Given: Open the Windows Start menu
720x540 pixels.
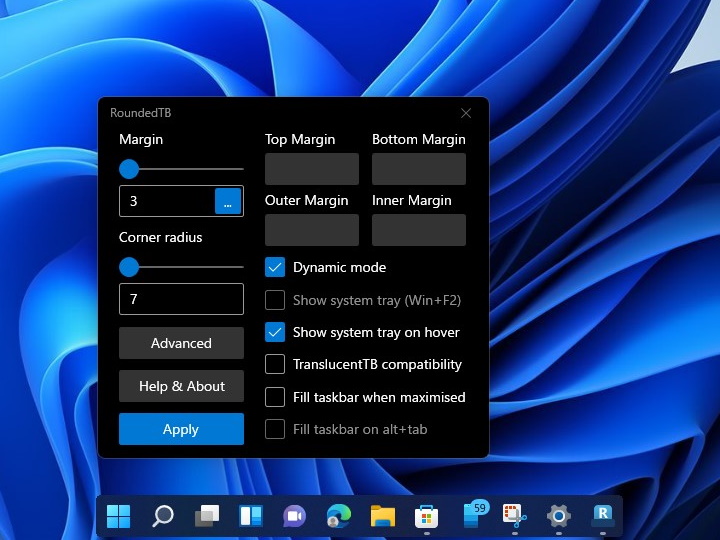Looking at the screenshot, I should (118, 516).
